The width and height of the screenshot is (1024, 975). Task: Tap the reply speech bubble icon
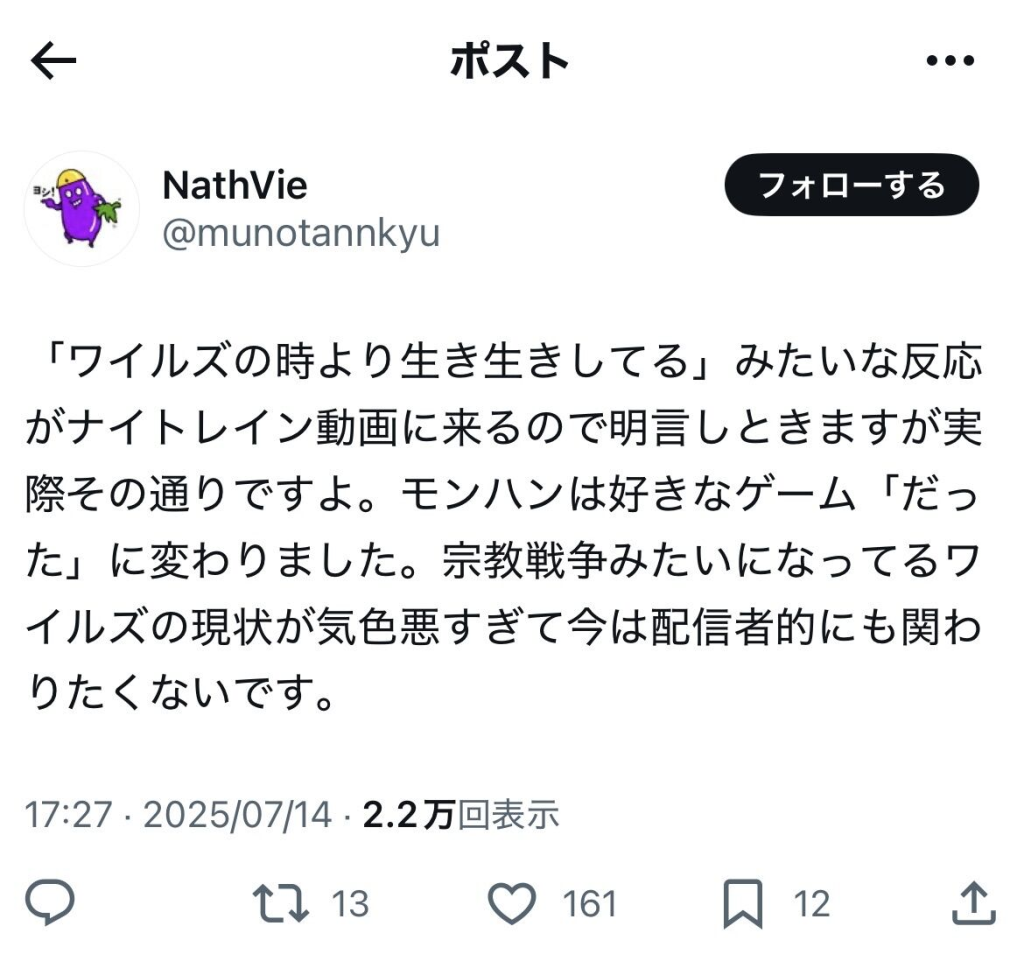[50, 904]
